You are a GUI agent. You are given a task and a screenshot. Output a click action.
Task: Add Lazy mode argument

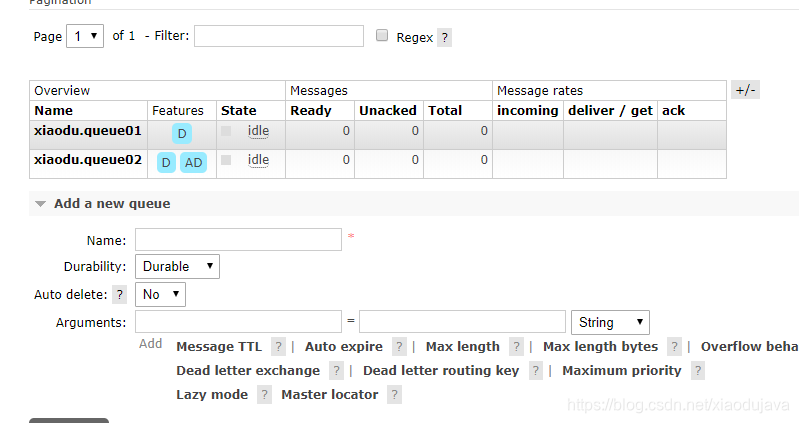(x=212, y=394)
